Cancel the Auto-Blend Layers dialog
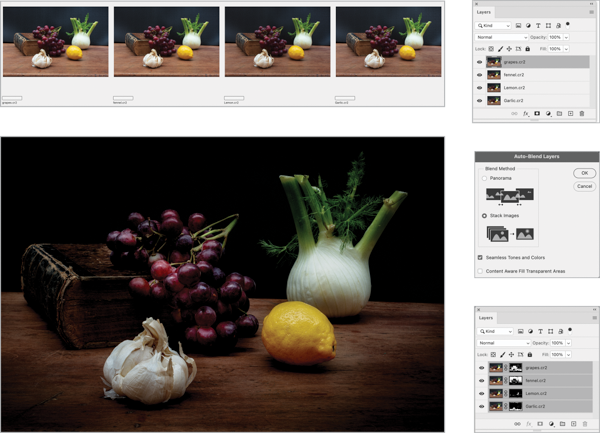The height and width of the screenshot is (433, 600). coord(585,186)
